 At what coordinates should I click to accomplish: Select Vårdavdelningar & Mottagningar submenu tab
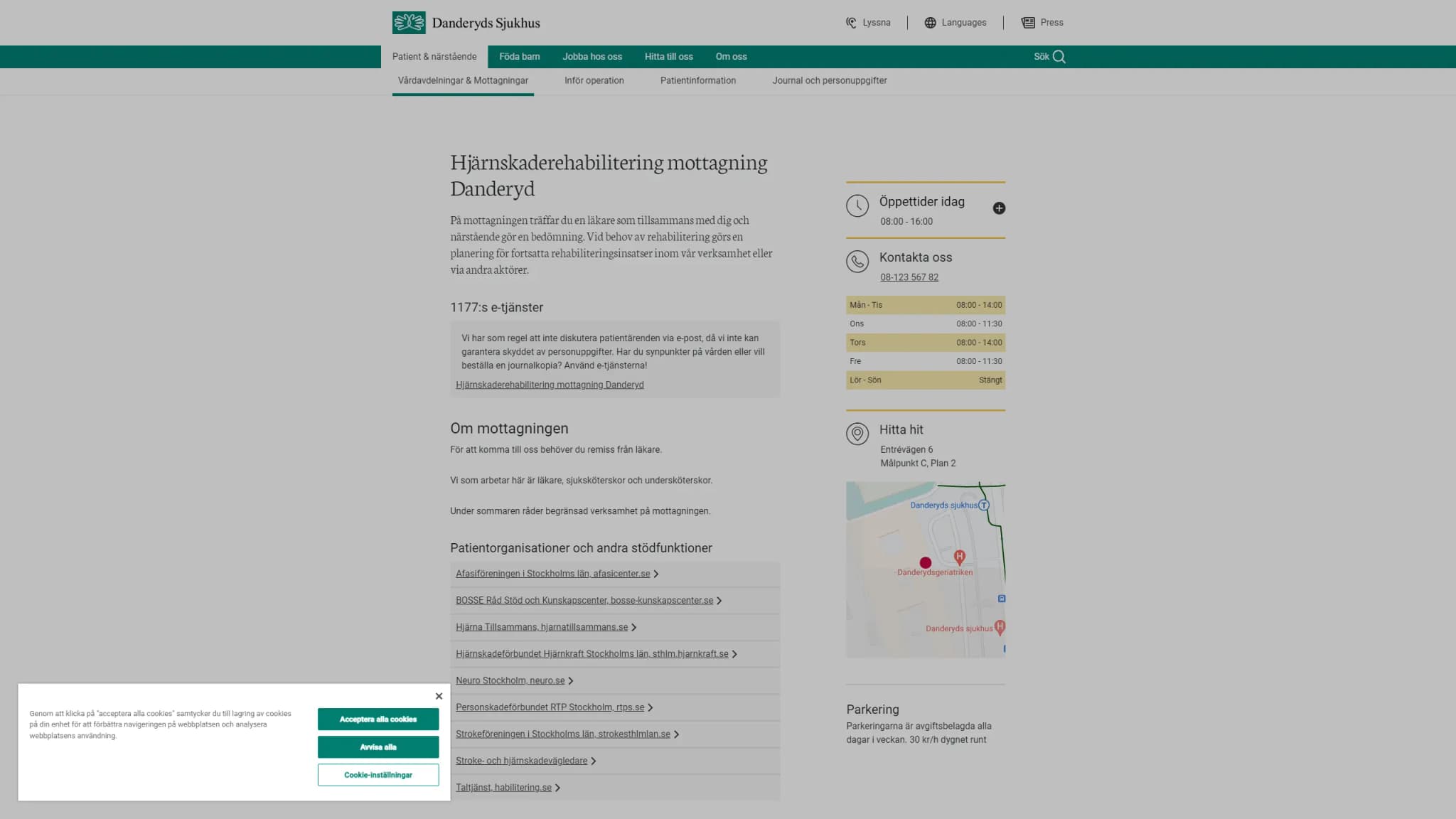tap(463, 81)
